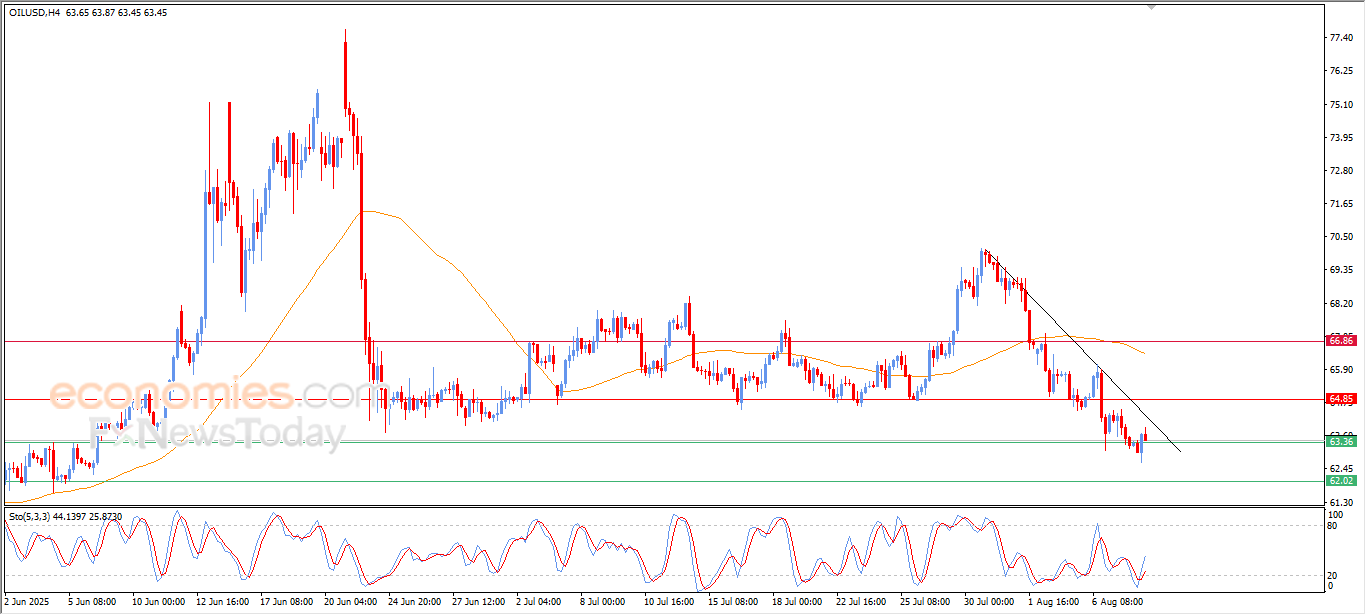Click the 20 Jun 04:00 time label
The height and width of the screenshot is (615, 1366).
click(x=352, y=602)
